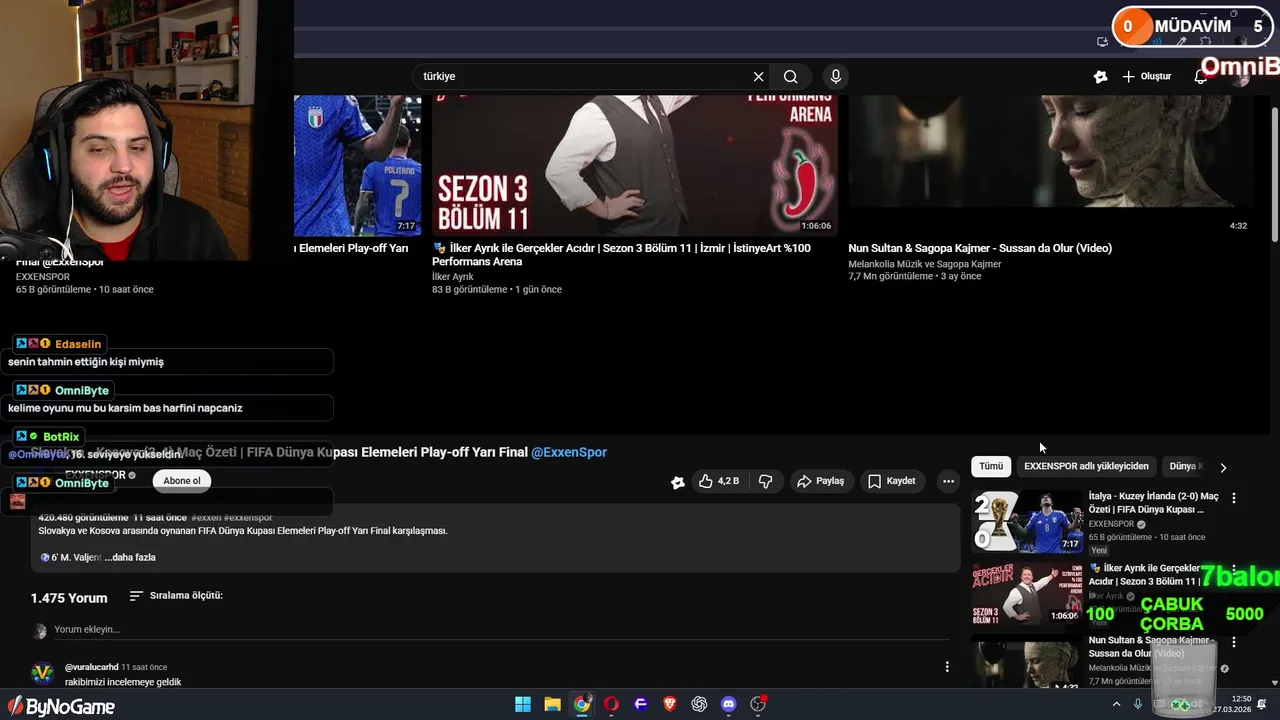1280x720 pixels.
Task: Expand description with ...daha fazla
Action: pyautogui.click(x=130, y=557)
